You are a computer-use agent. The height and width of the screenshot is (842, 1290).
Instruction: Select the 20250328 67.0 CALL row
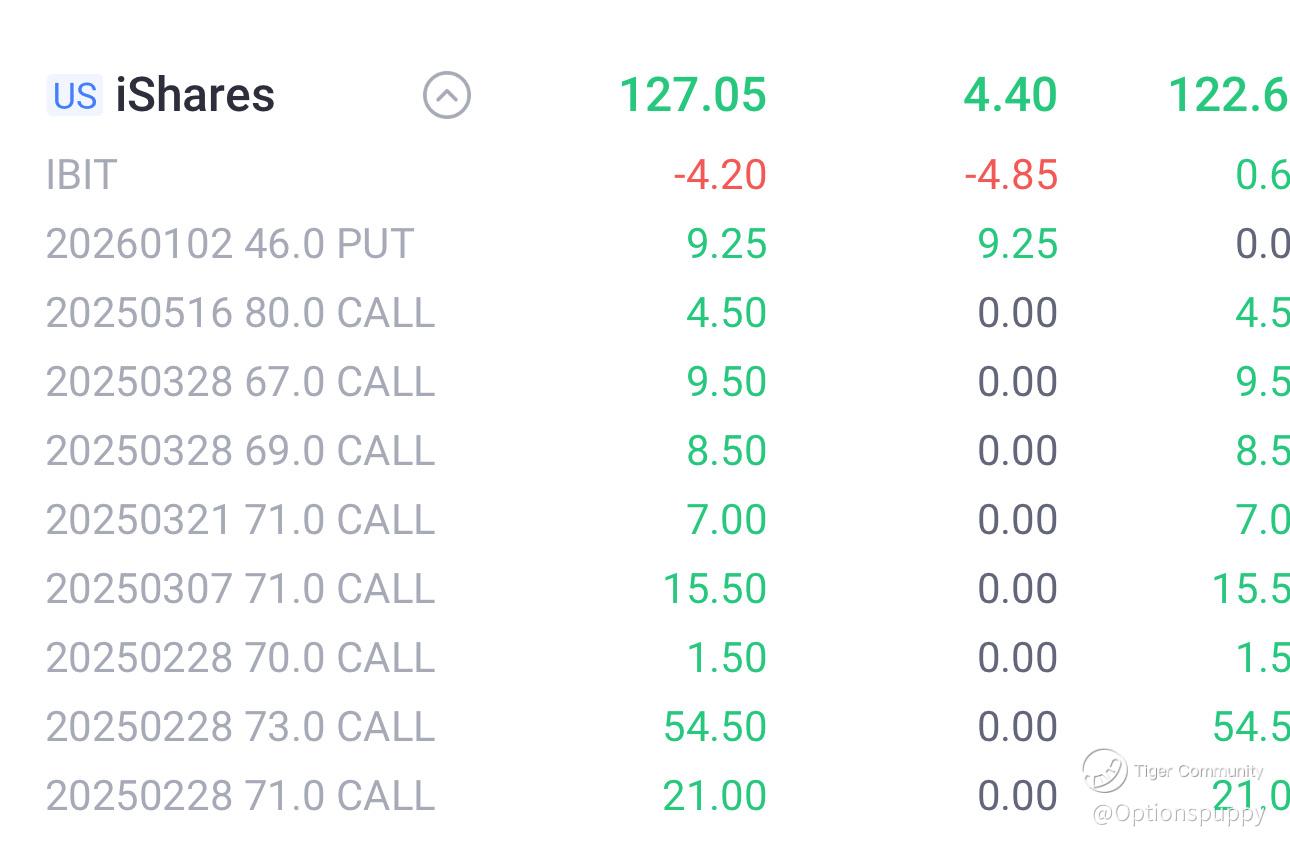point(240,382)
